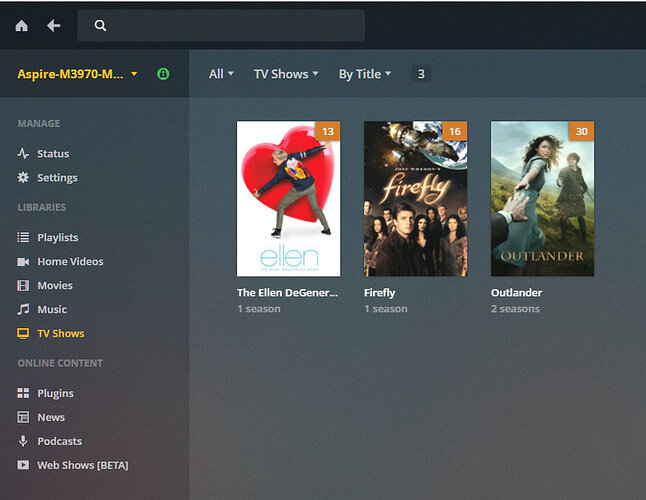This screenshot has height=500, width=646.
Task: Open the Status page link
Action: point(53,154)
